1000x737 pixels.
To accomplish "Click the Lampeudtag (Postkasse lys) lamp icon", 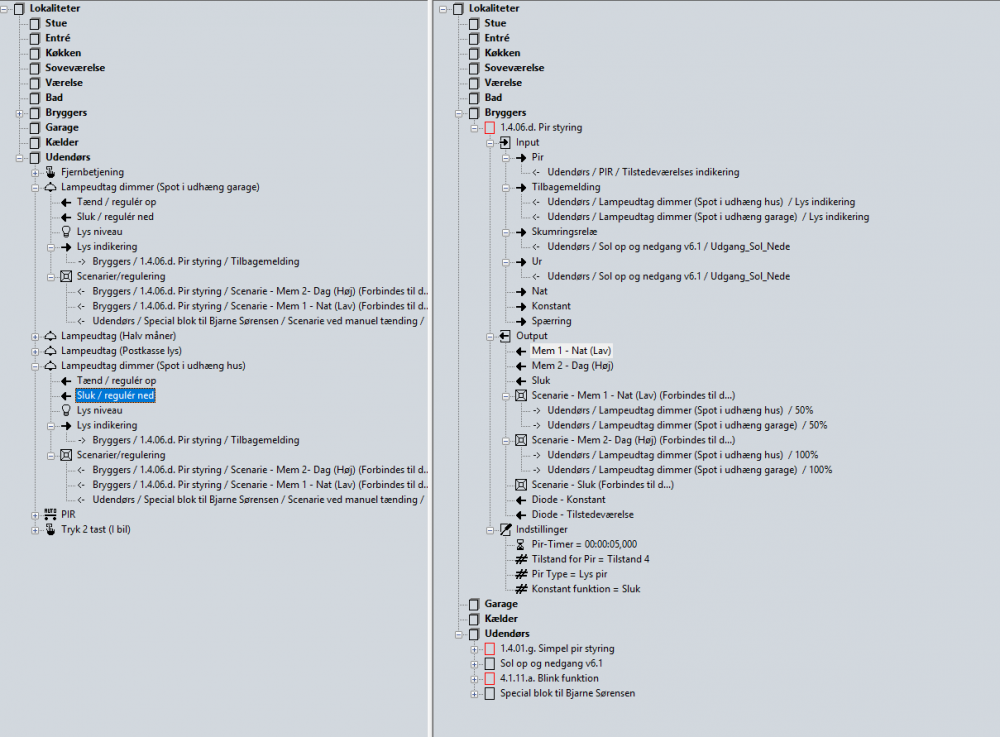I will click(x=51, y=351).
